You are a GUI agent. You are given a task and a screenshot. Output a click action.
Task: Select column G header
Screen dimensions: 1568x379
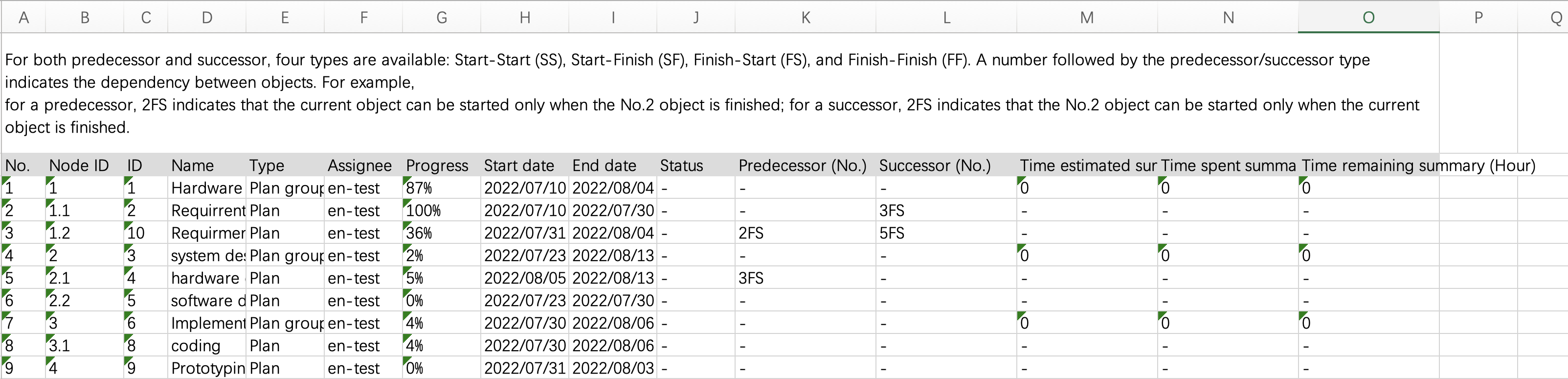(x=441, y=17)
